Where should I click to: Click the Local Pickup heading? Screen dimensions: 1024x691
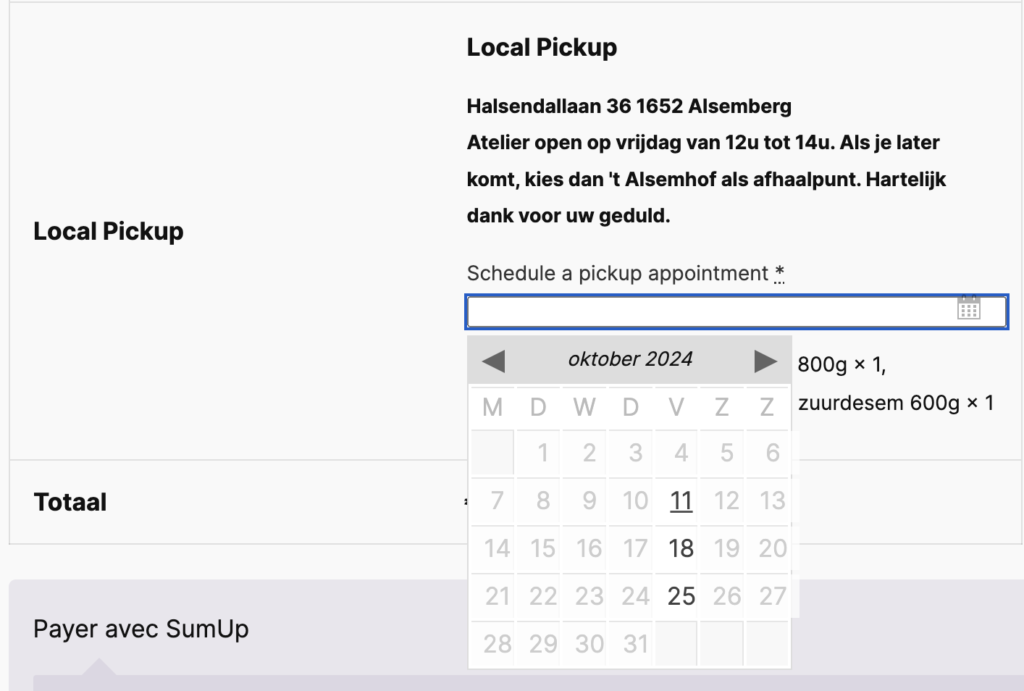(541, 47)
